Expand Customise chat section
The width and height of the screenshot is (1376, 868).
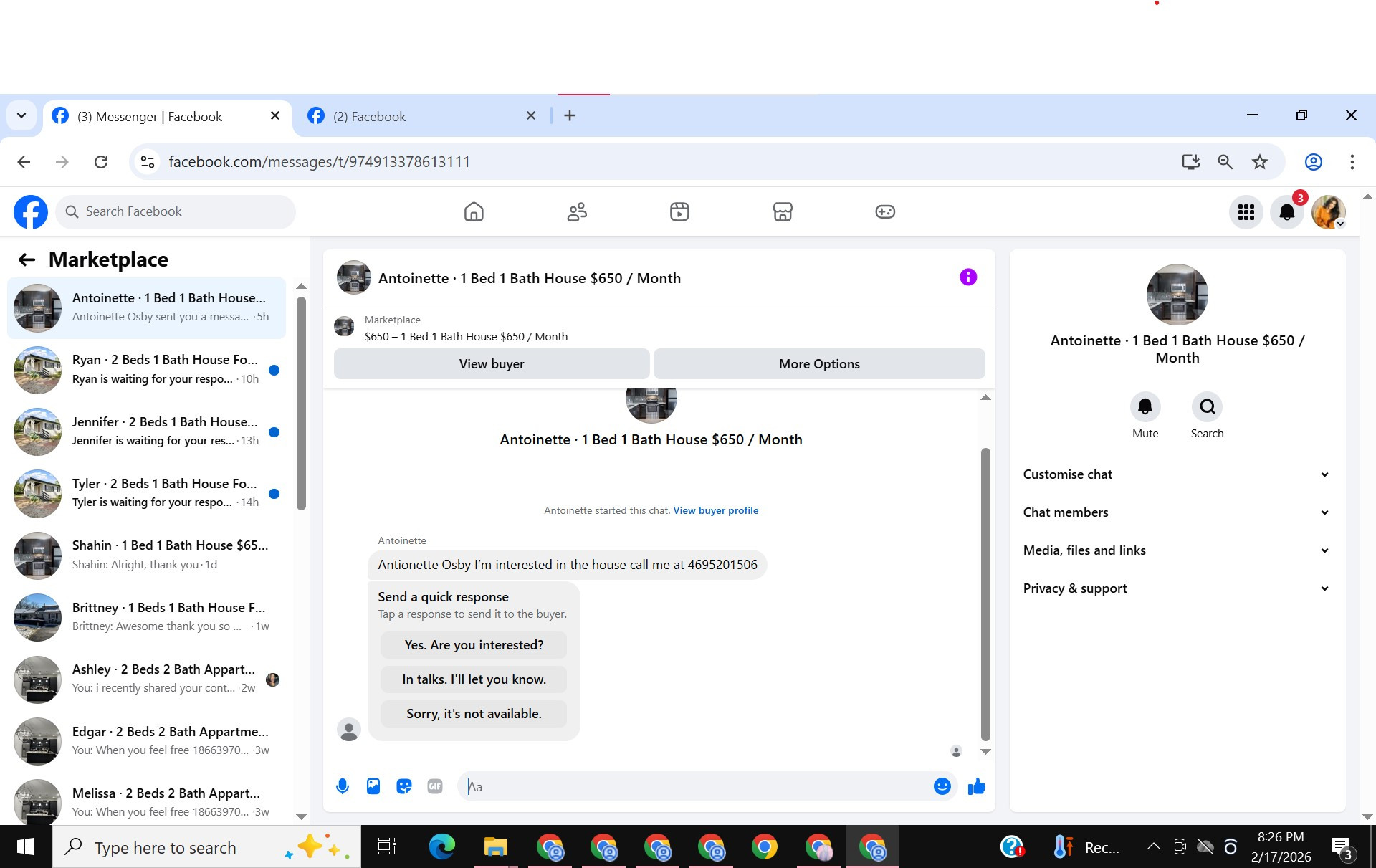click(x=1176, y=474)
